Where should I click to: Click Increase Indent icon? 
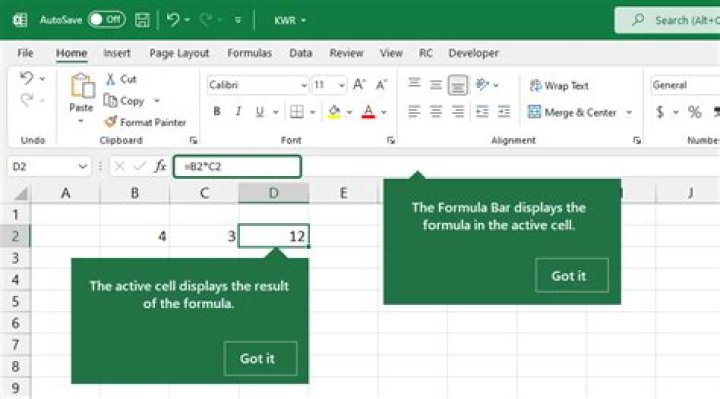[504, 112]
